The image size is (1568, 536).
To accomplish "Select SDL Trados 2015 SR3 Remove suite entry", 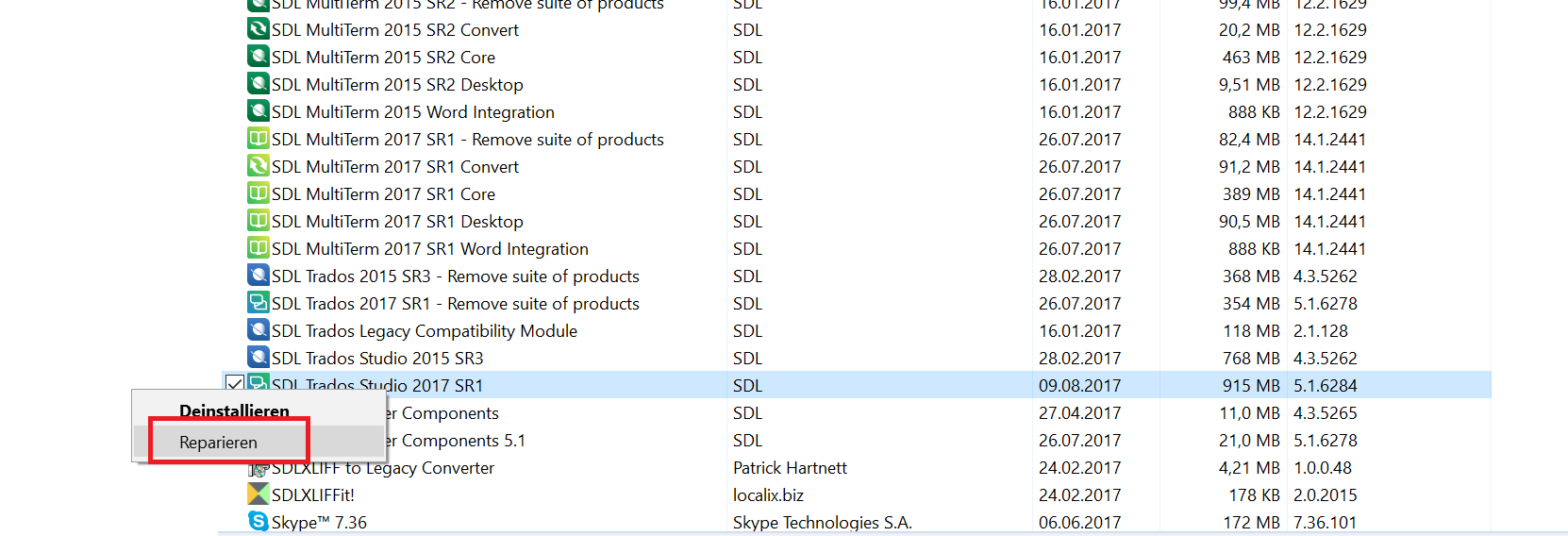I will click(x=456, y=276).
